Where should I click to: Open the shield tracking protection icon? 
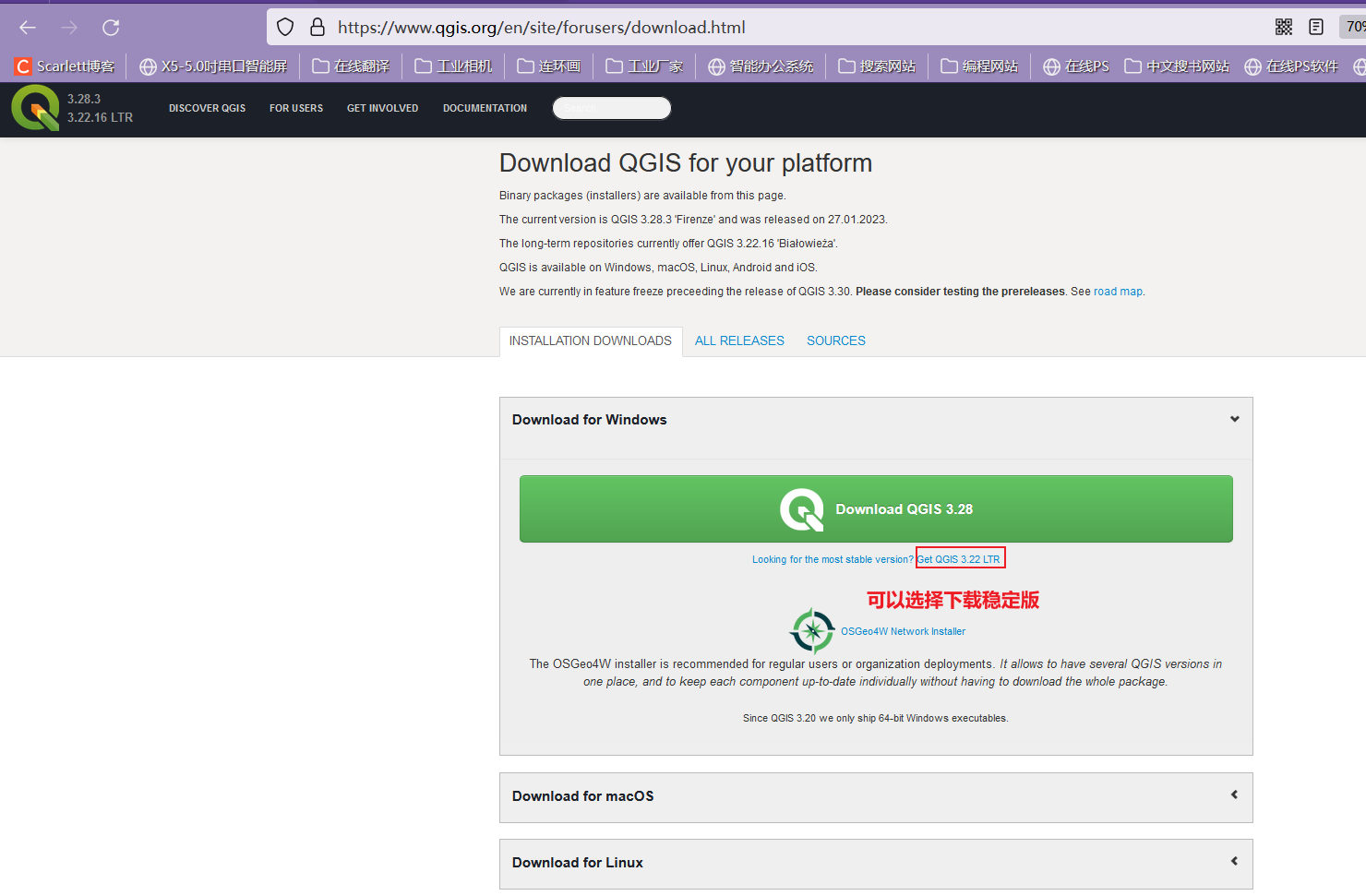tap(285, 28)
